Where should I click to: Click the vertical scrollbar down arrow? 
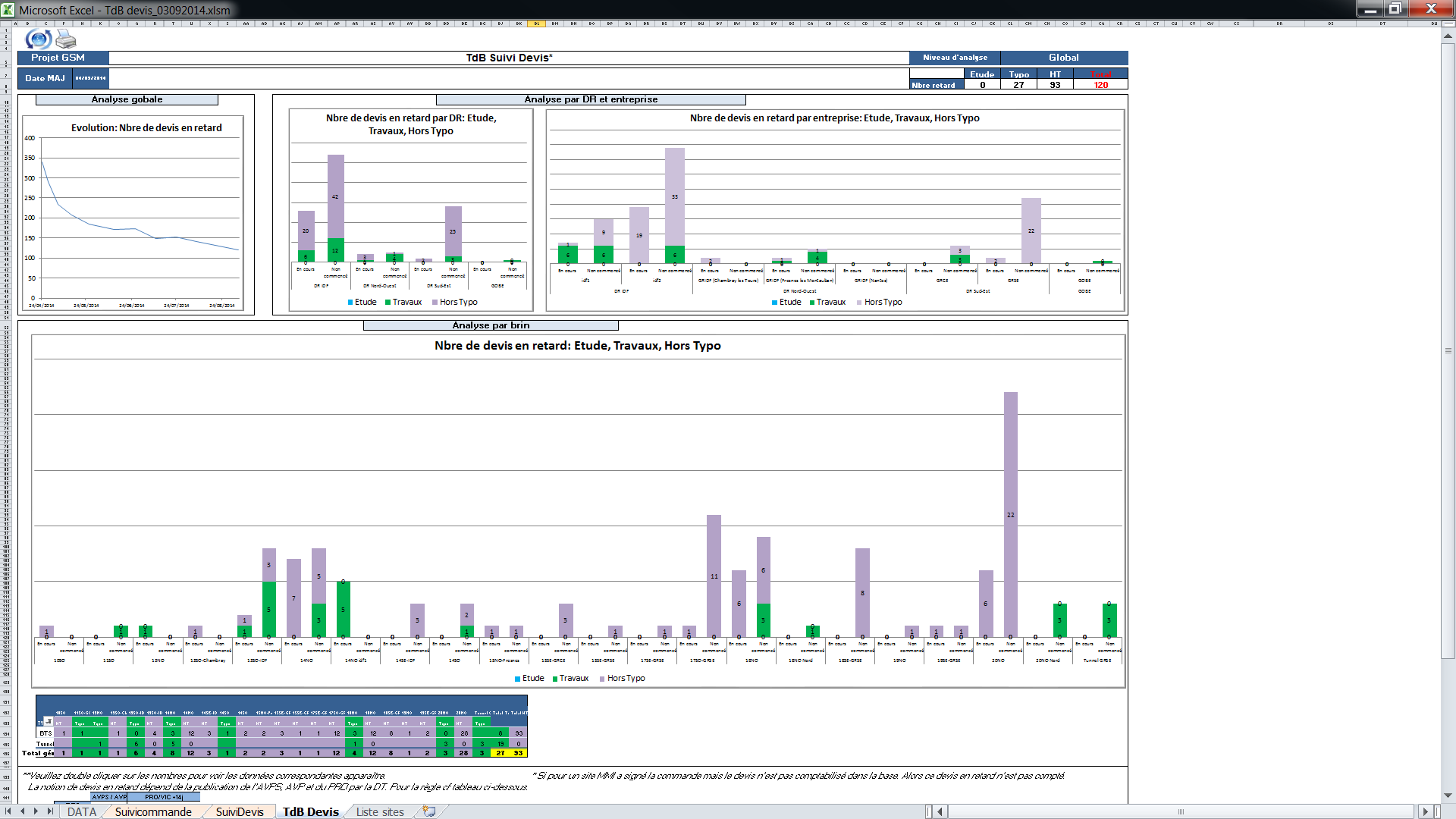[1448, 795]
